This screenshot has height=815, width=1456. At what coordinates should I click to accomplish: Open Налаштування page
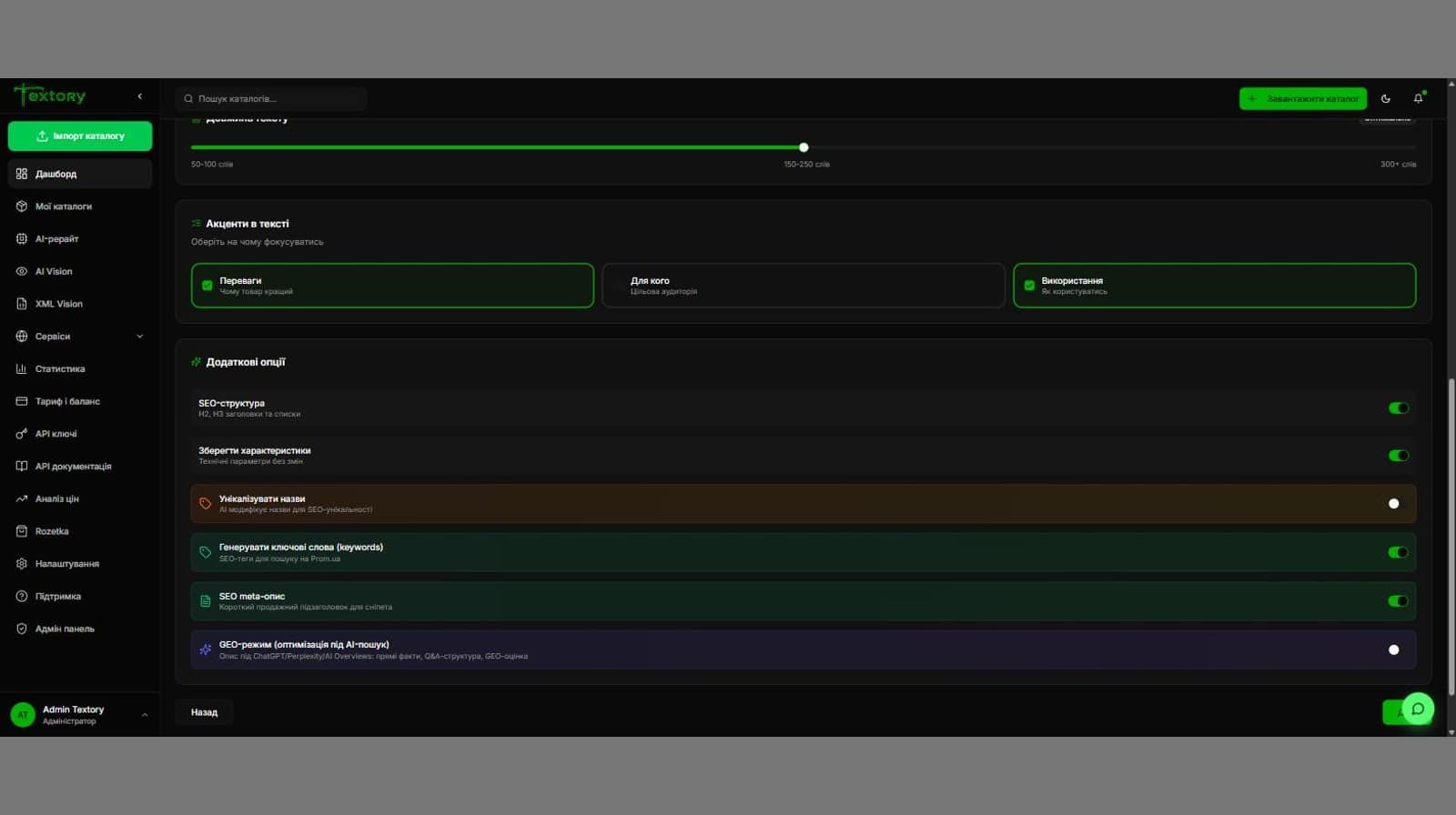point(80,564)
